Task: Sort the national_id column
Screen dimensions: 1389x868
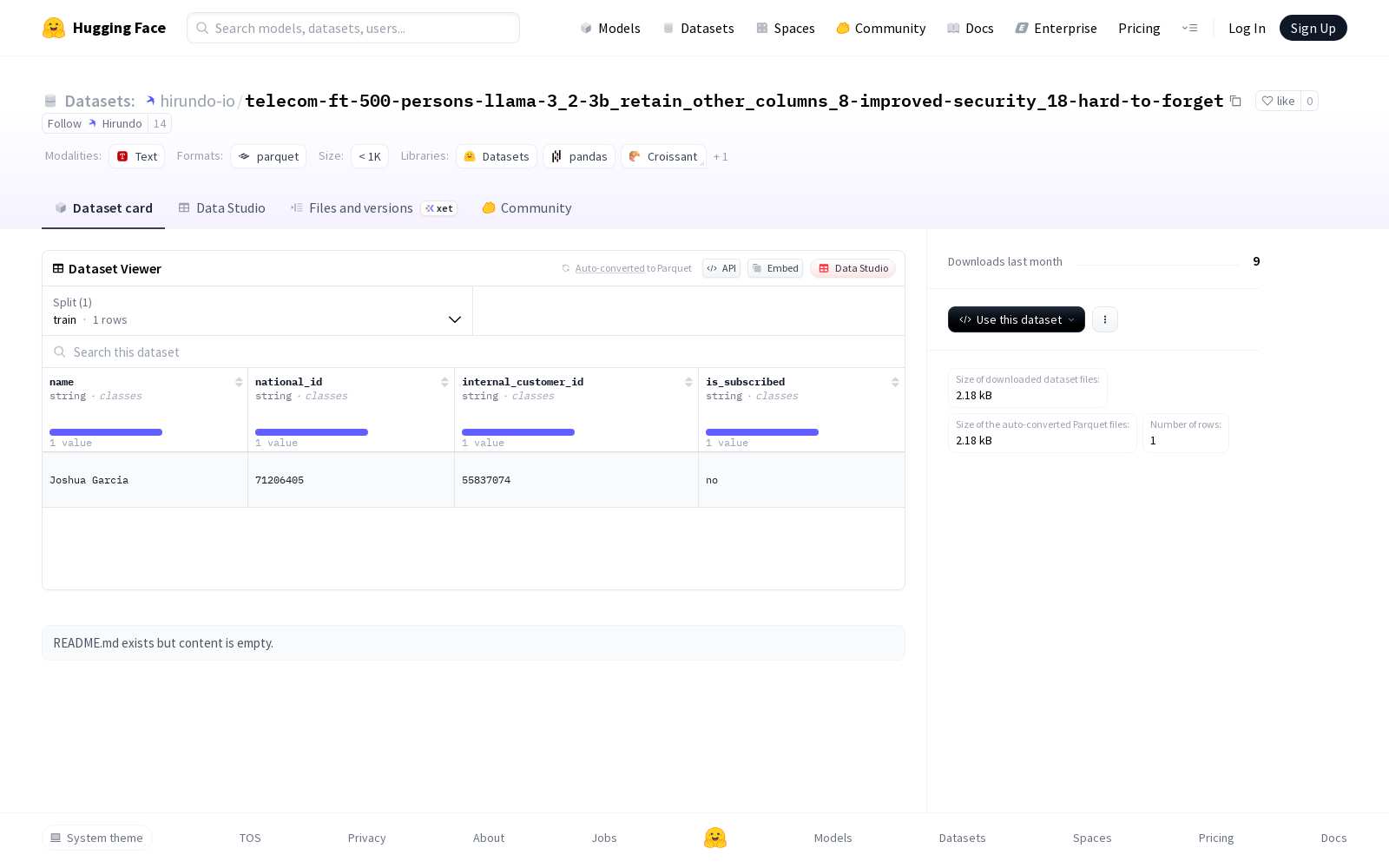Action: pyautogui.click(x=444, y=382)
